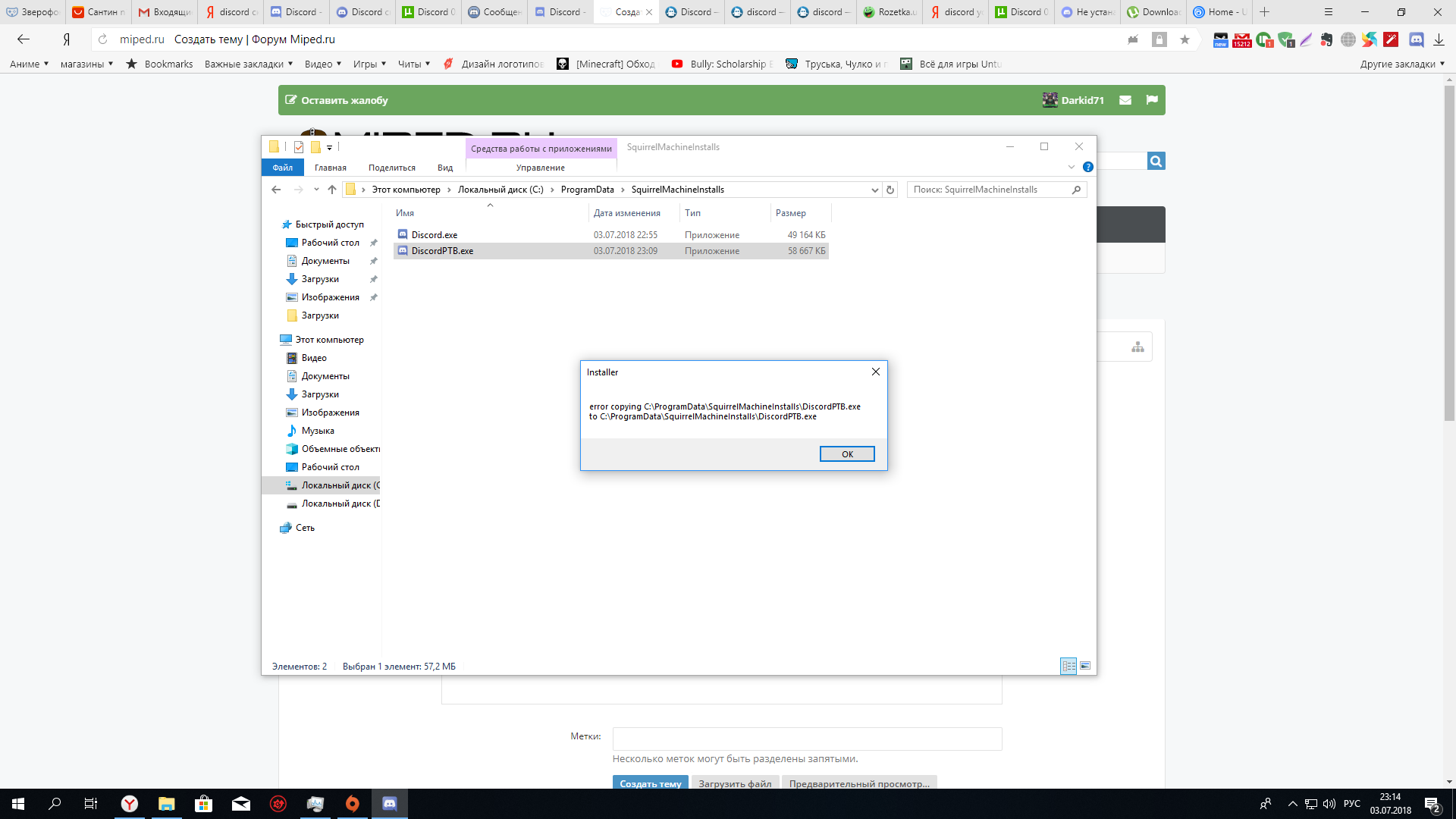Image resolution: width=1456 pixels, height=819 pixels.
Task: Bookmark page with star icon
Action: pos(1185,39)
